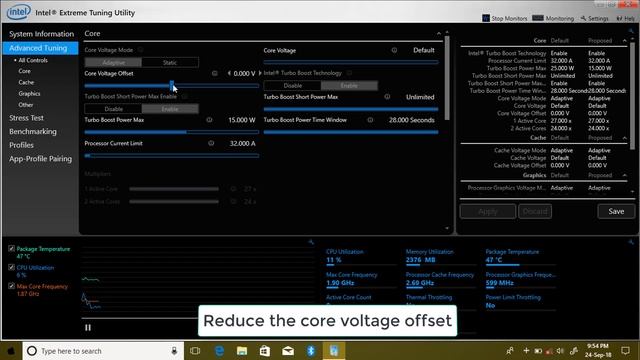Open File Explorer from taskbar
The width and height of the screenshot is (640, 360).
tap(242, 351)
